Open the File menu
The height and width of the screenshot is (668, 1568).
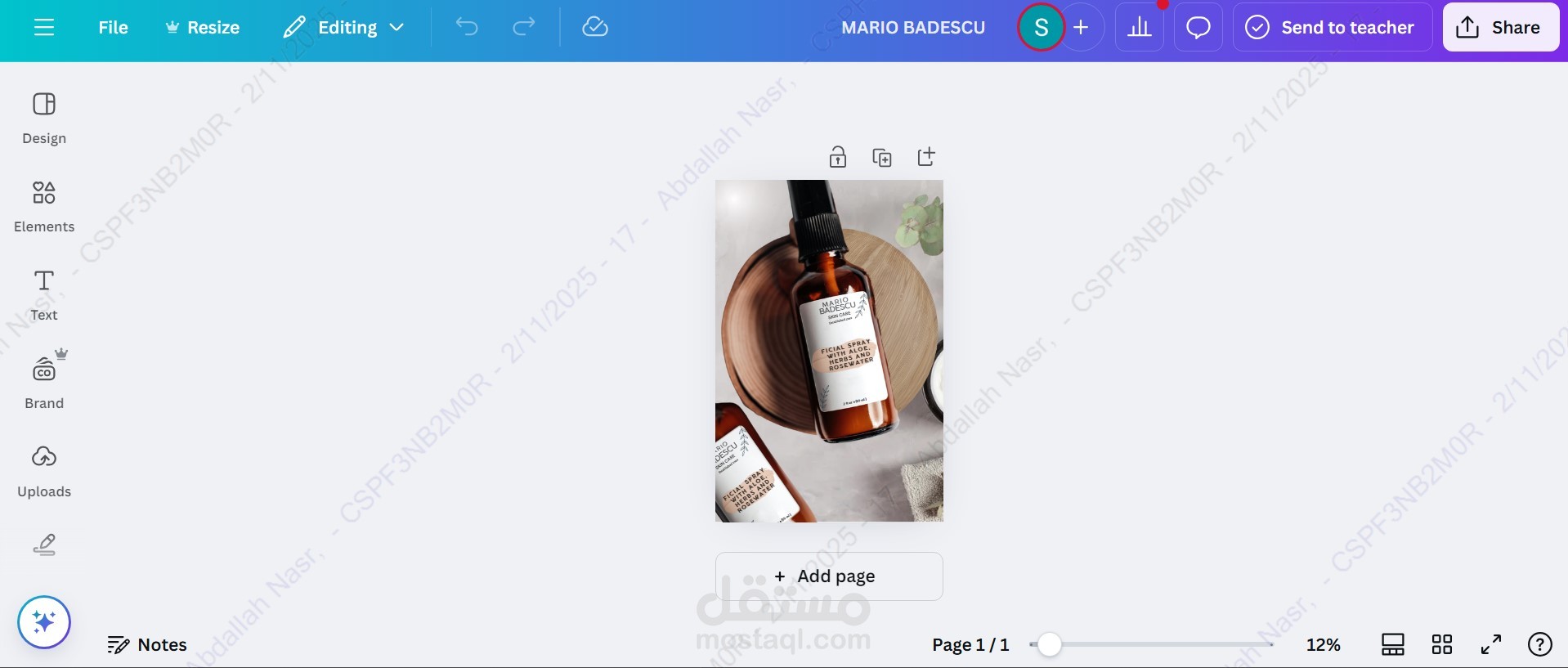(113, 28)
